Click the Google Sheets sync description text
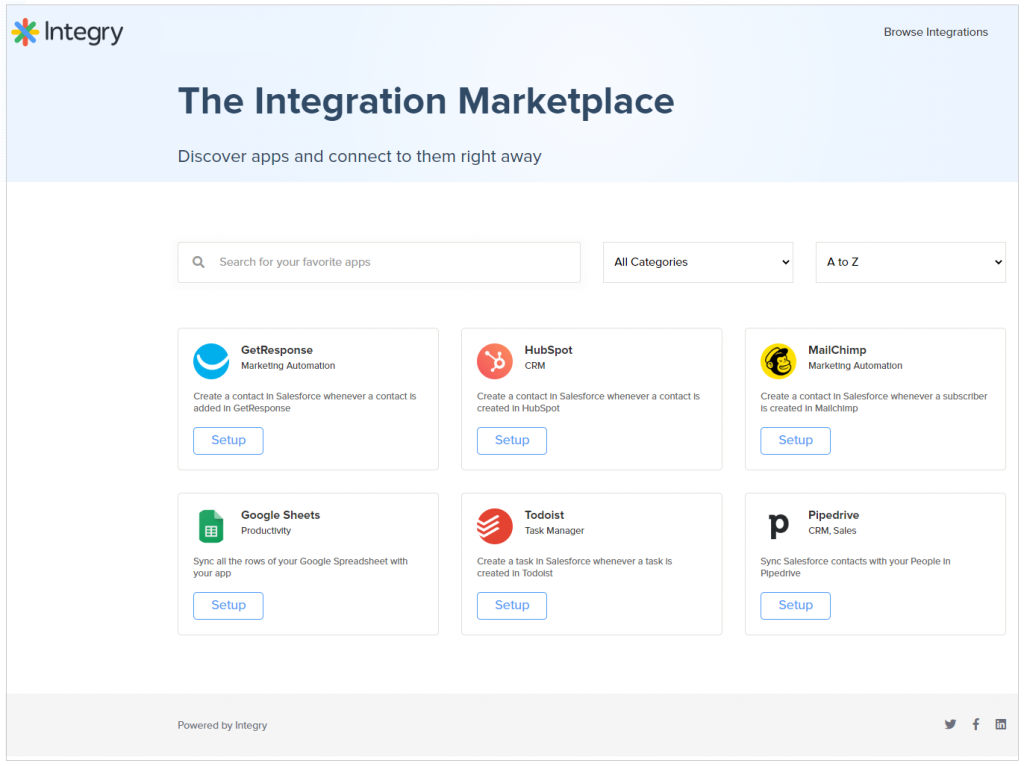The height and width of the screenshot is (766, 1024). click(x=300, y=567)
